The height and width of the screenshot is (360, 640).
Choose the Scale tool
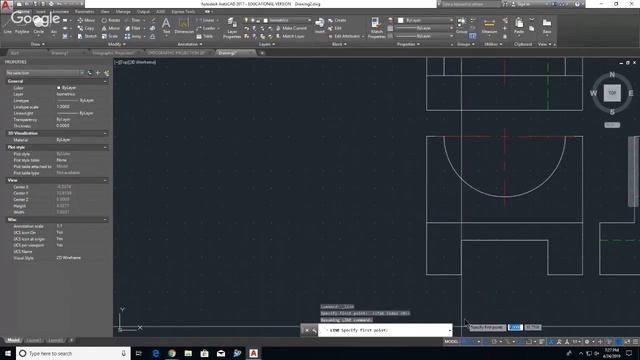click(x=110, y=36)
